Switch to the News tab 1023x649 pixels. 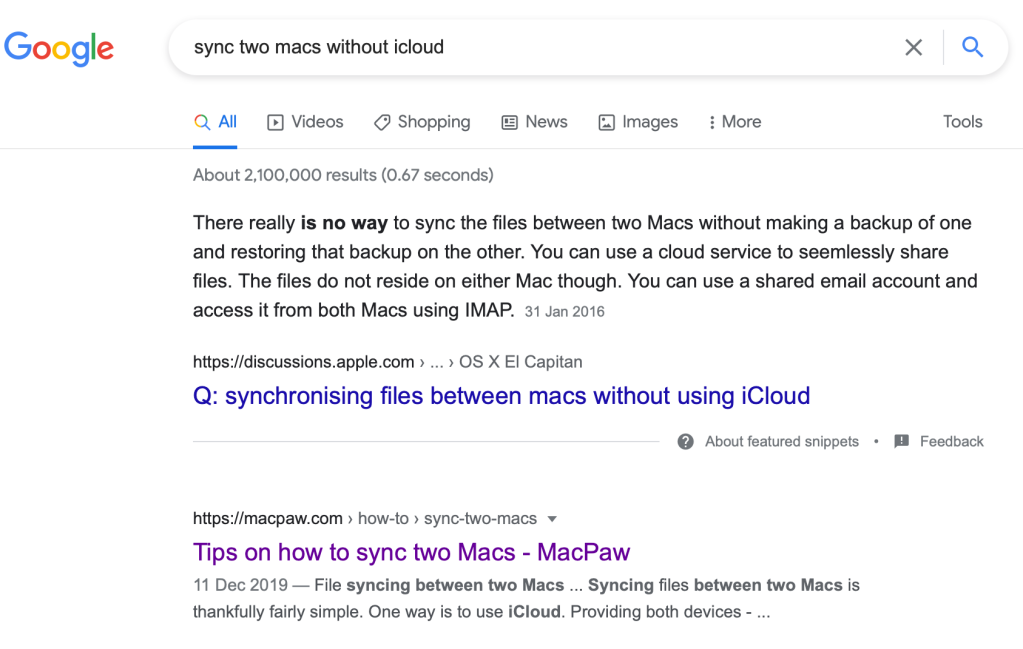534,122
